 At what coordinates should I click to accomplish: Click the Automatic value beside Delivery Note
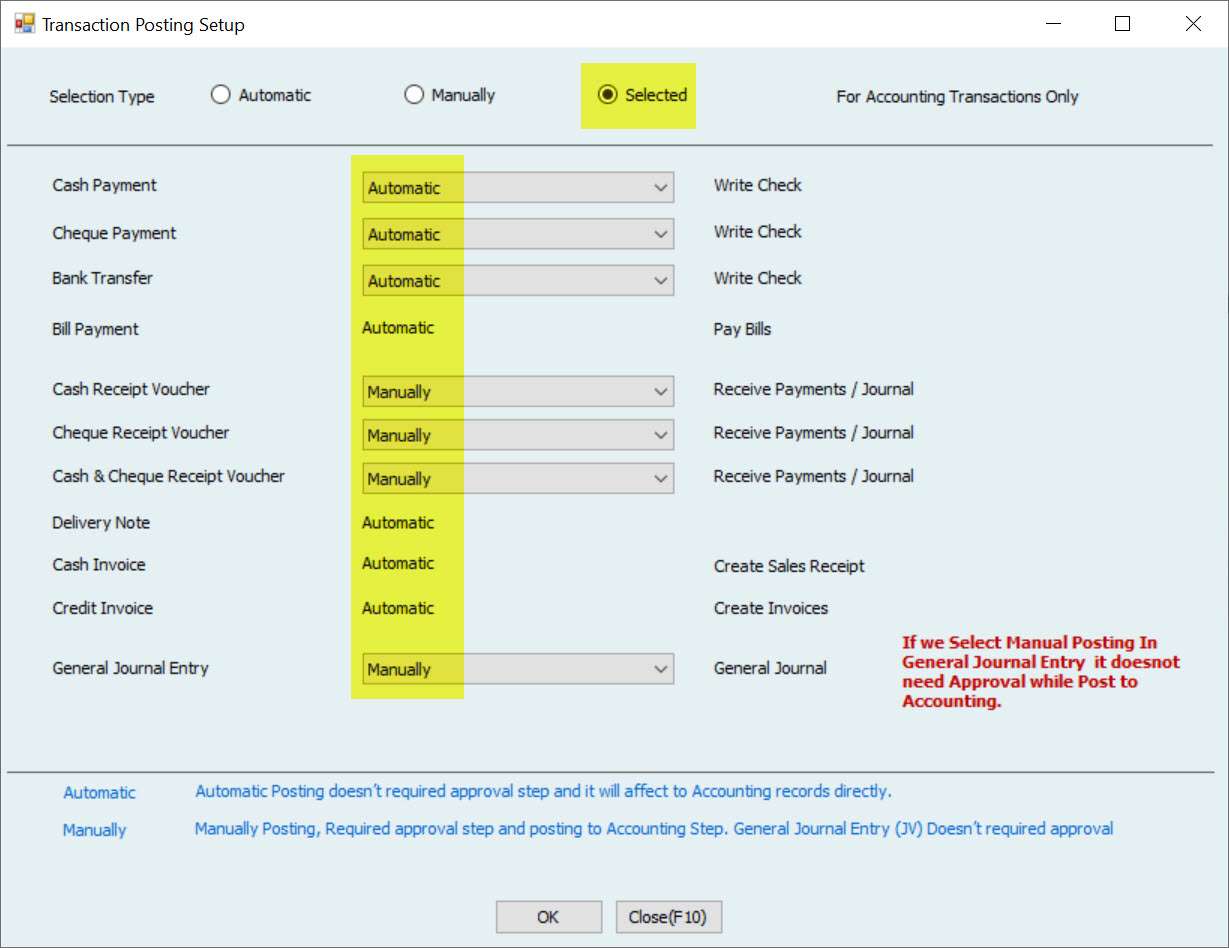tap(398, 523)
